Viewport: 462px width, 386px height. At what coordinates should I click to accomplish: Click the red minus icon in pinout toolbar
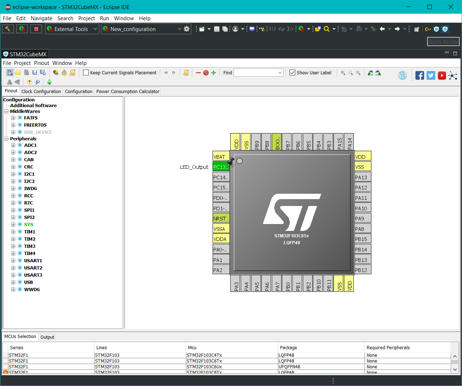click(x=198, y=73)
